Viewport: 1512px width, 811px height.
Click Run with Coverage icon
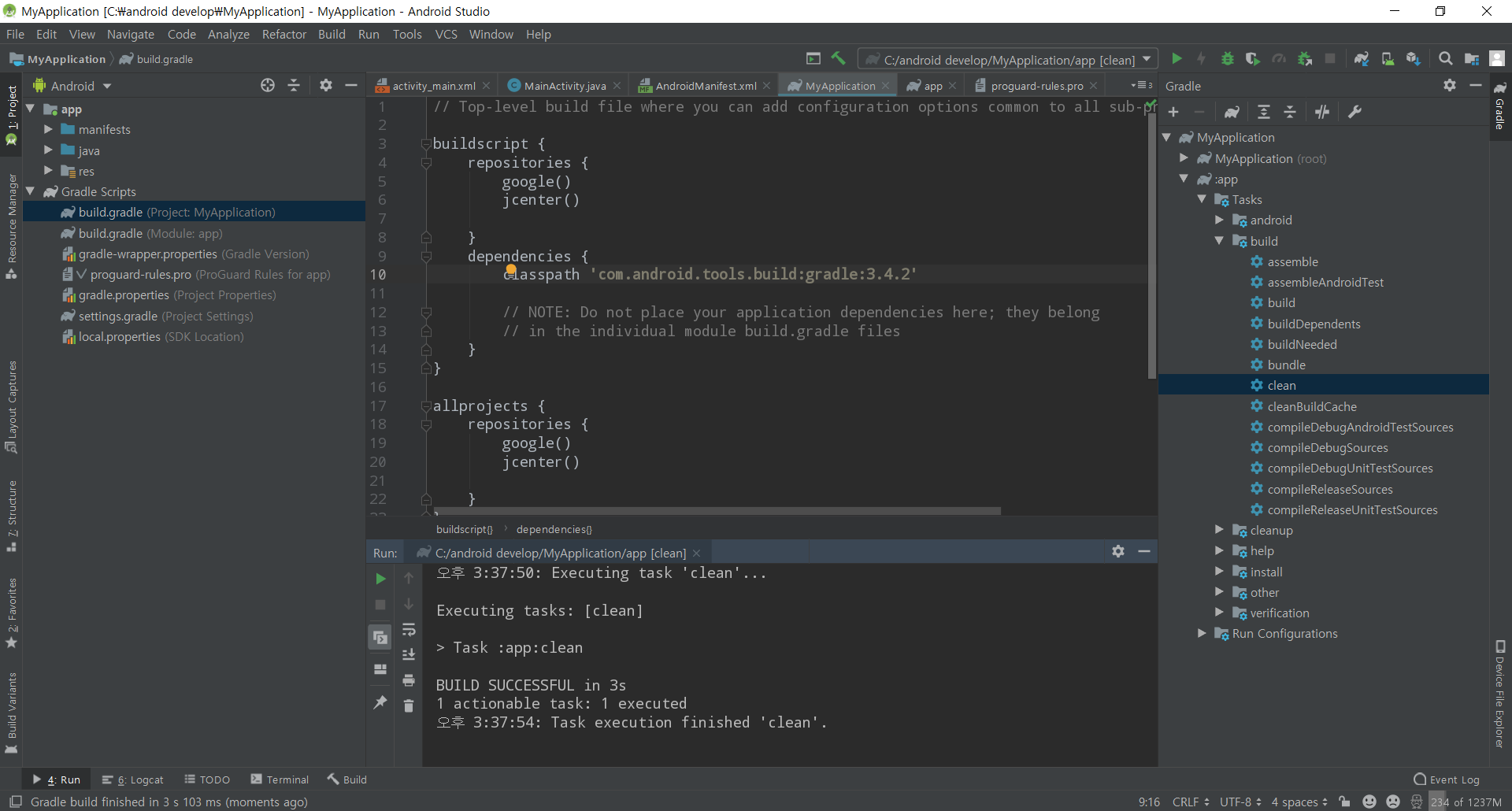[x=1252, y=59]
